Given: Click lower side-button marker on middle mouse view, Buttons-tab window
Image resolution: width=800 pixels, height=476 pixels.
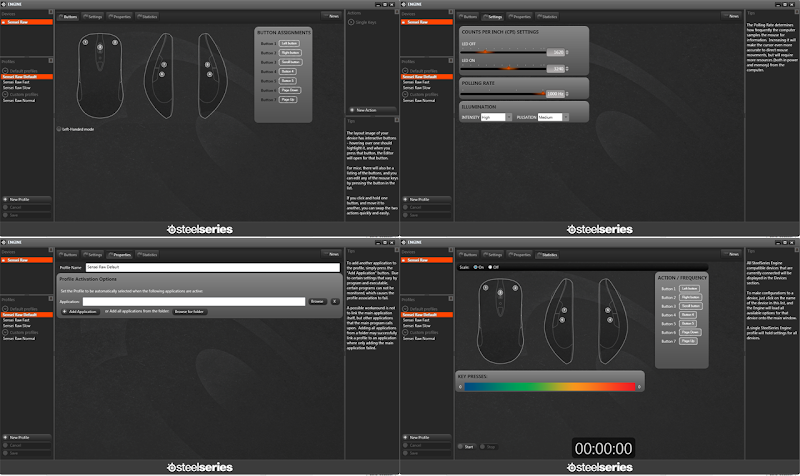Looking at the screenshot, I should coord(162,74).
